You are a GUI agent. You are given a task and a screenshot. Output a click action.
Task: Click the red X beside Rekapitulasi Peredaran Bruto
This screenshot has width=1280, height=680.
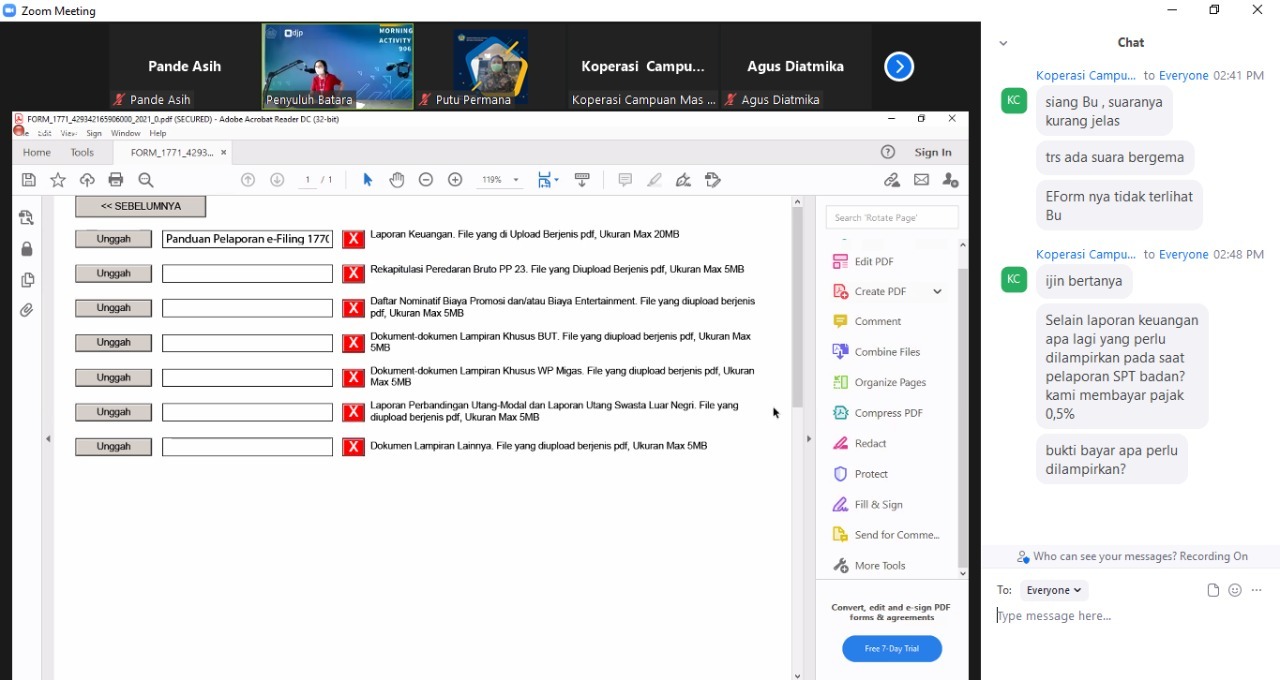[353, 274]
